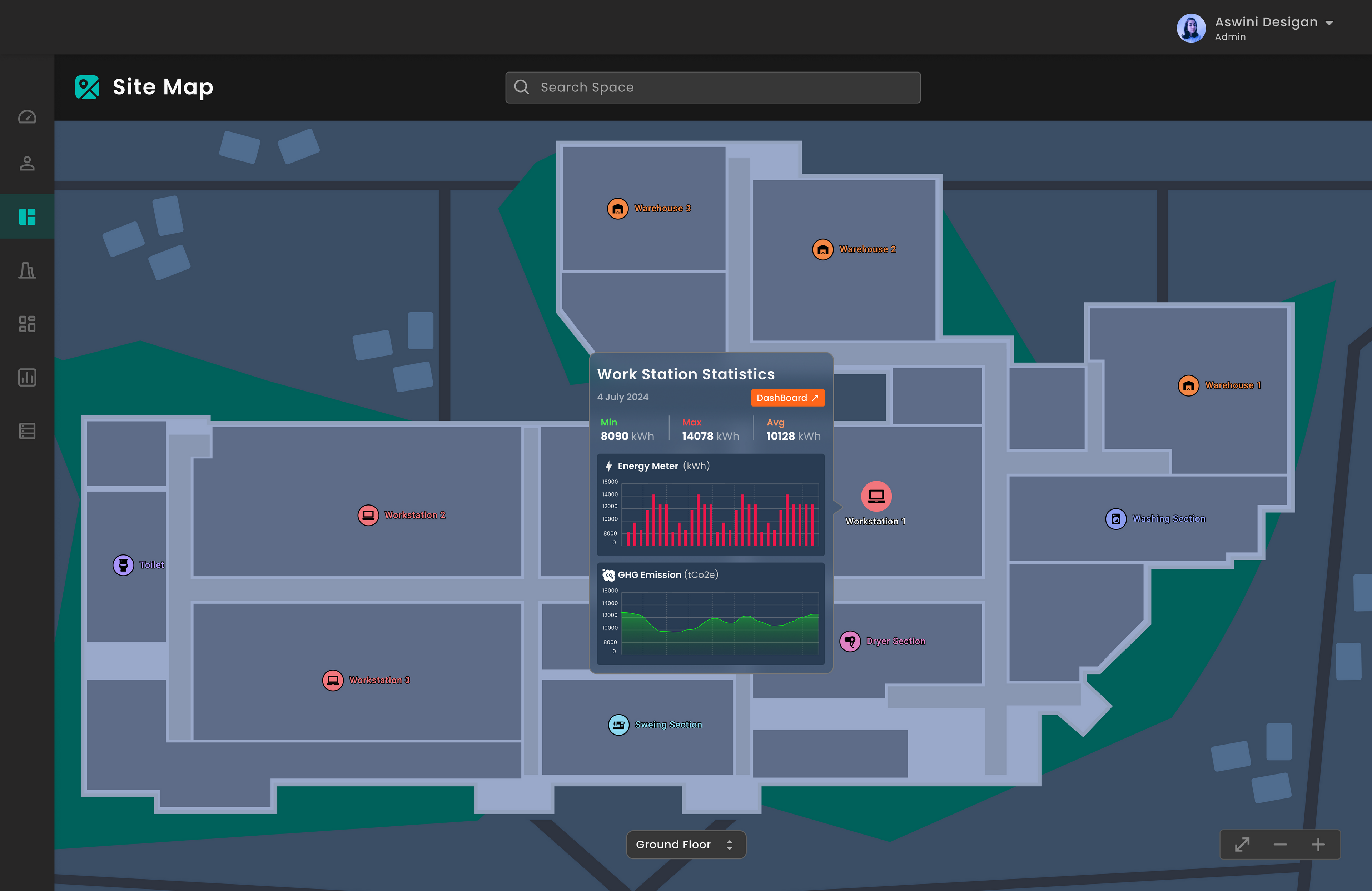Select the factory building sidebar icon

(27, 270)
